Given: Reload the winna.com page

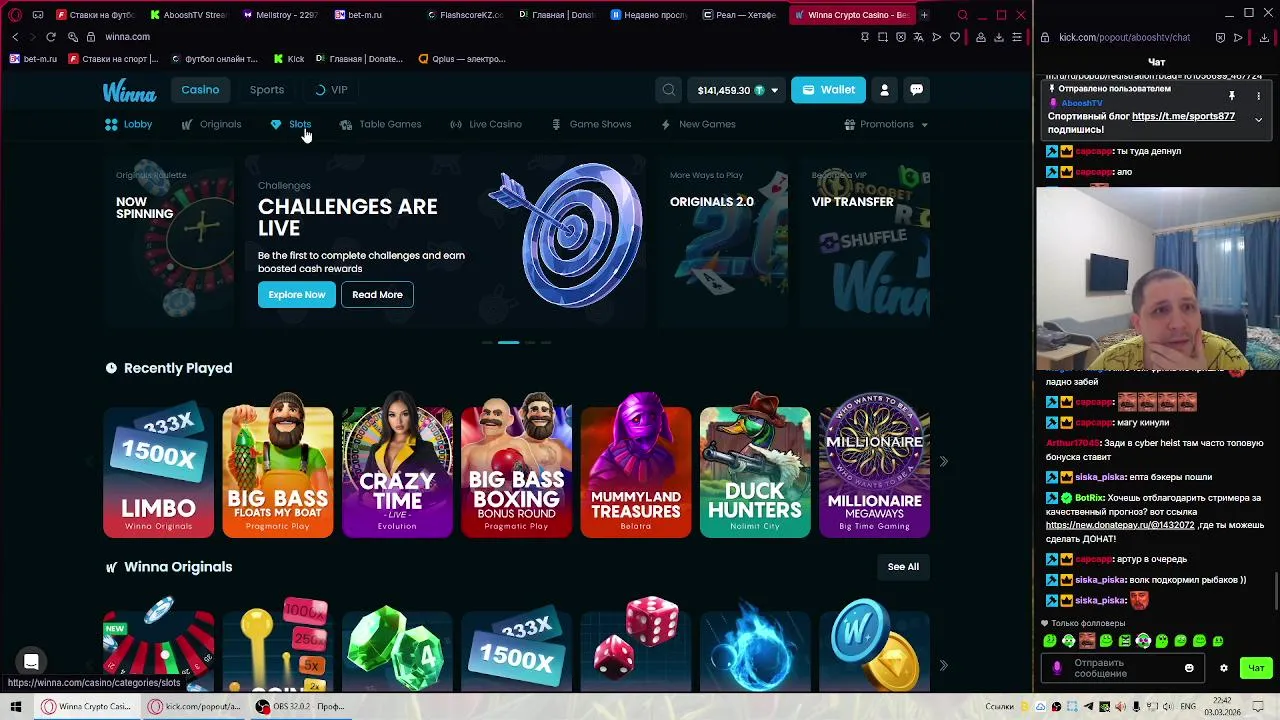Looking at the screenshot, I should pos(51,37).
